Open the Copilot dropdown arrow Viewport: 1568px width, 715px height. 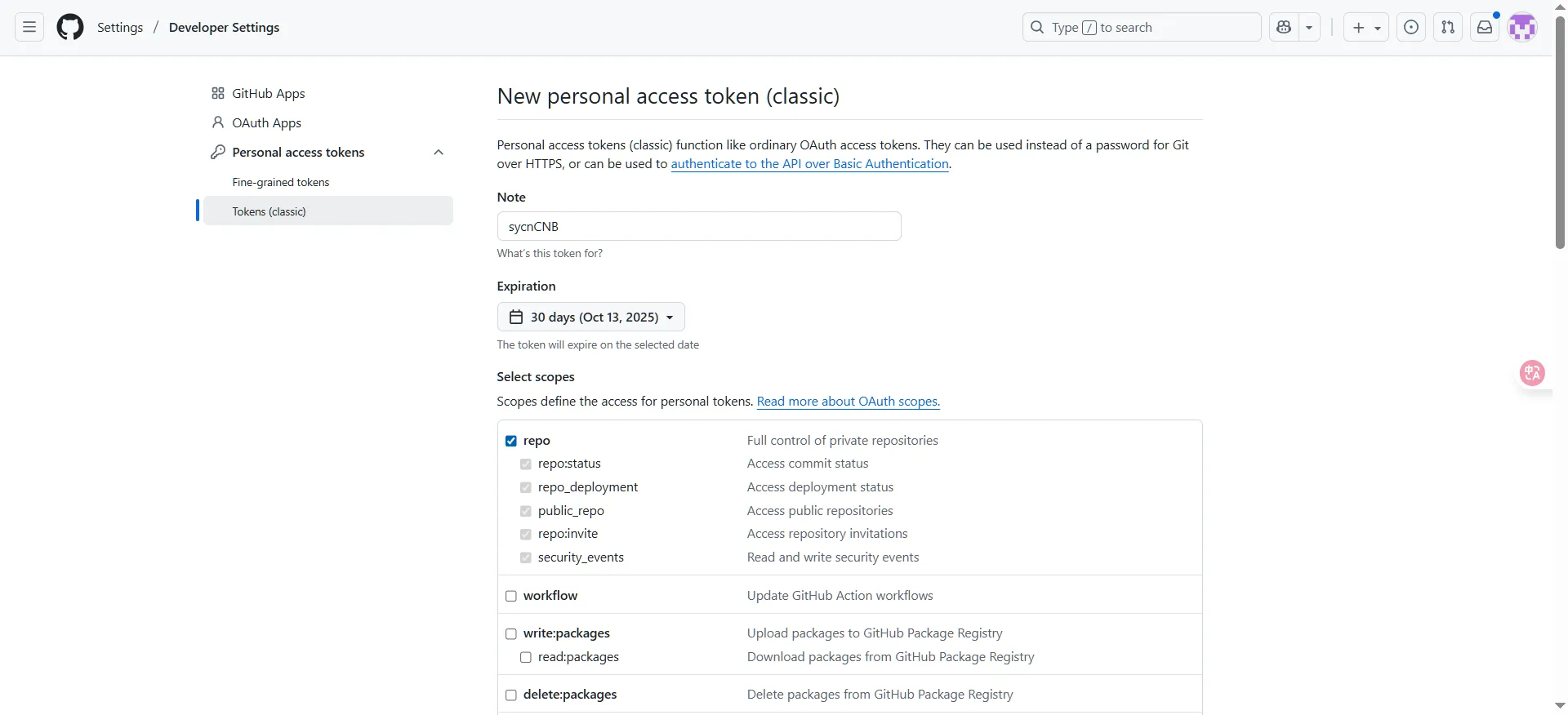[1309, 27]
